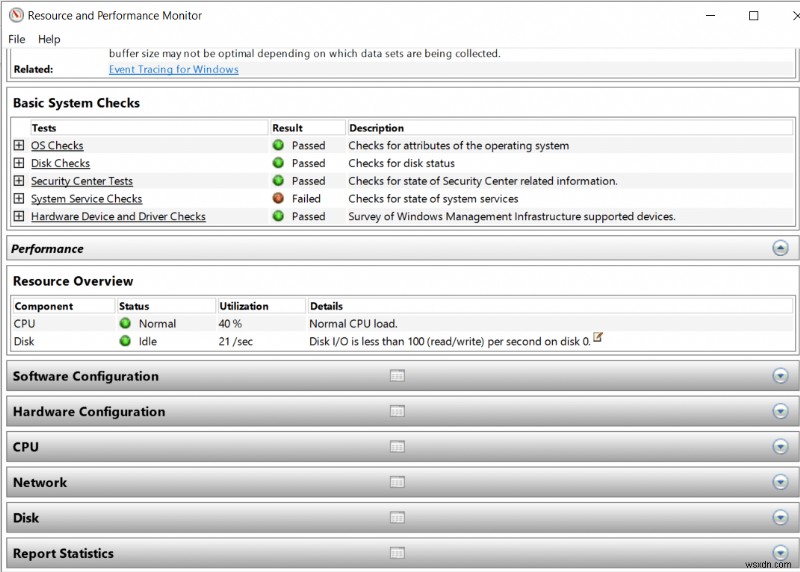
Task: Expand the Software Configuration section arrow
Action: [x=780, y=376]
